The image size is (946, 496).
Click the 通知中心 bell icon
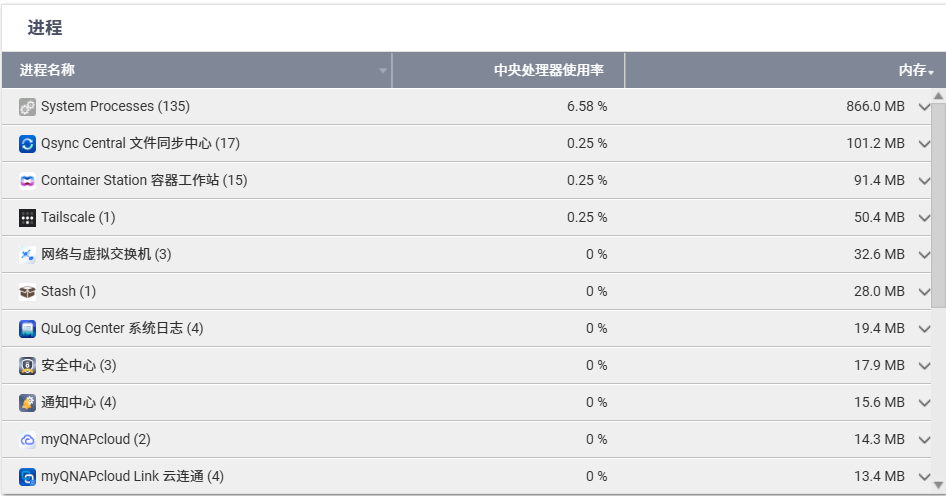tap(27, 403)
